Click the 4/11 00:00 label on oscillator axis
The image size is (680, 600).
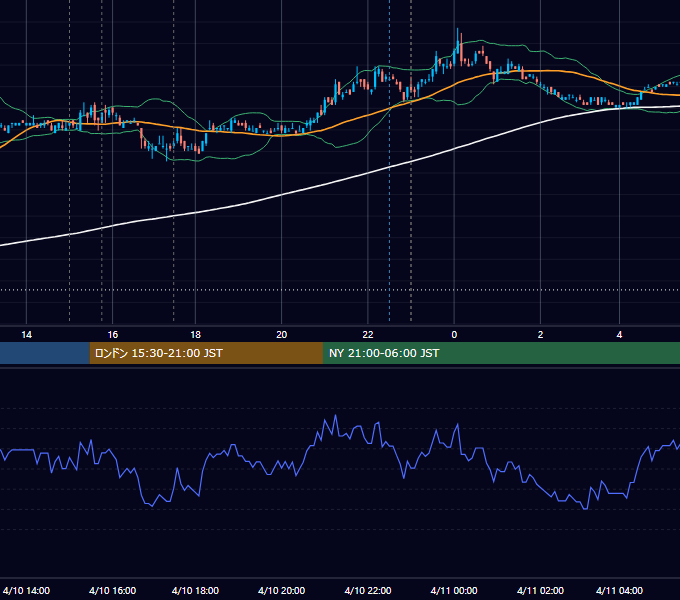coord(454,590)
